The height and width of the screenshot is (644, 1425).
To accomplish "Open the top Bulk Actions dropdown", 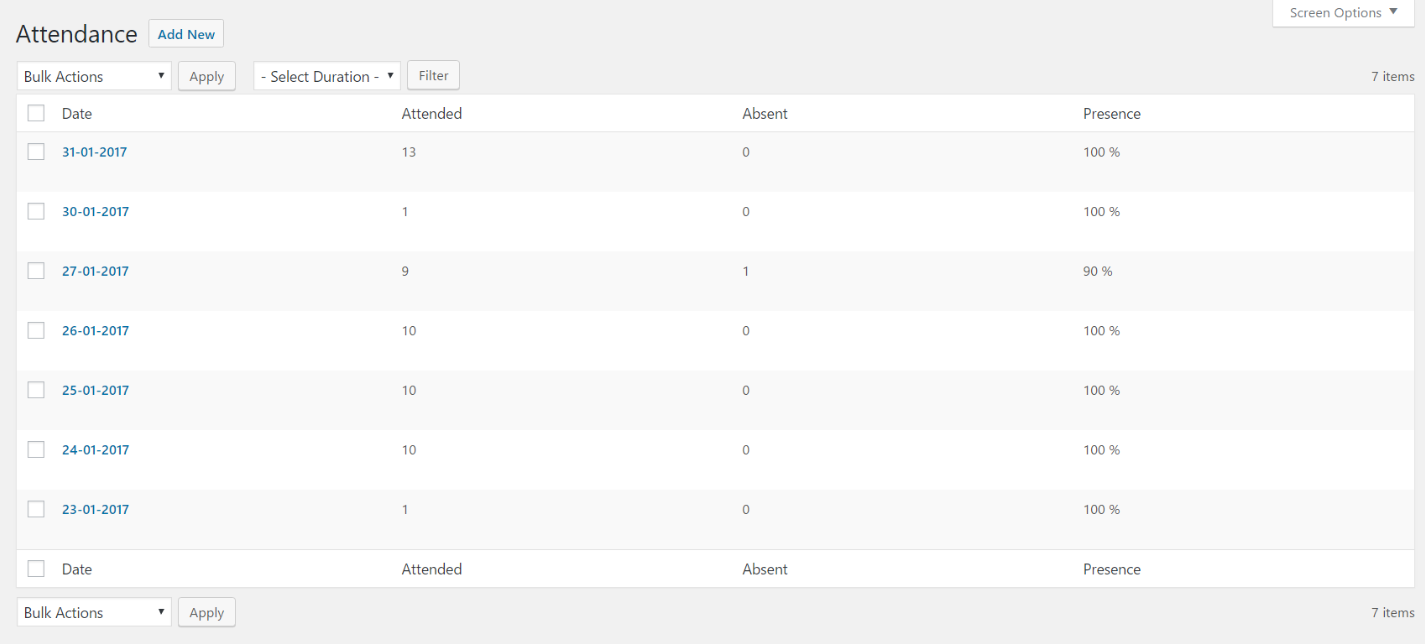I will (x=94, y=77).
